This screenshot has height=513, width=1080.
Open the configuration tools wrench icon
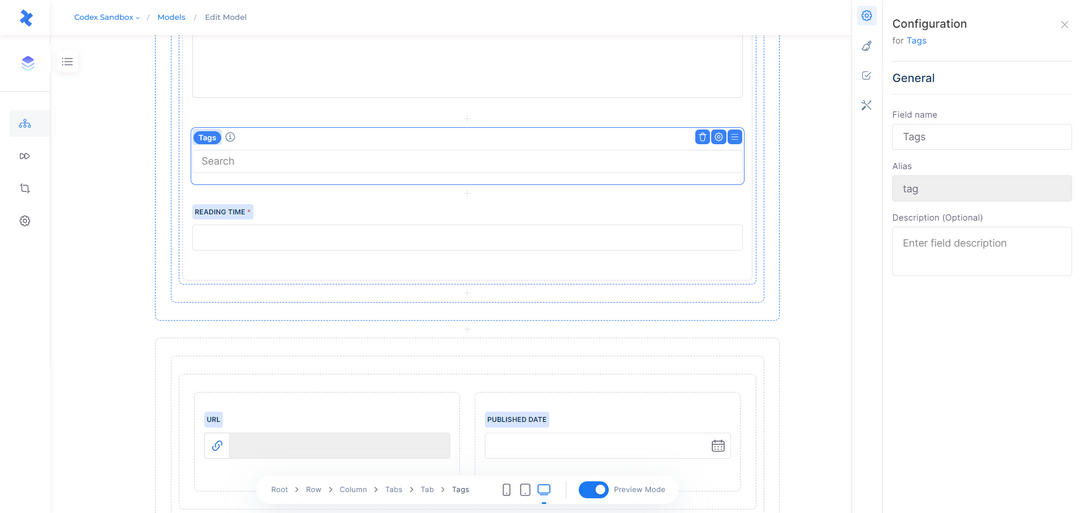[867, 105]
